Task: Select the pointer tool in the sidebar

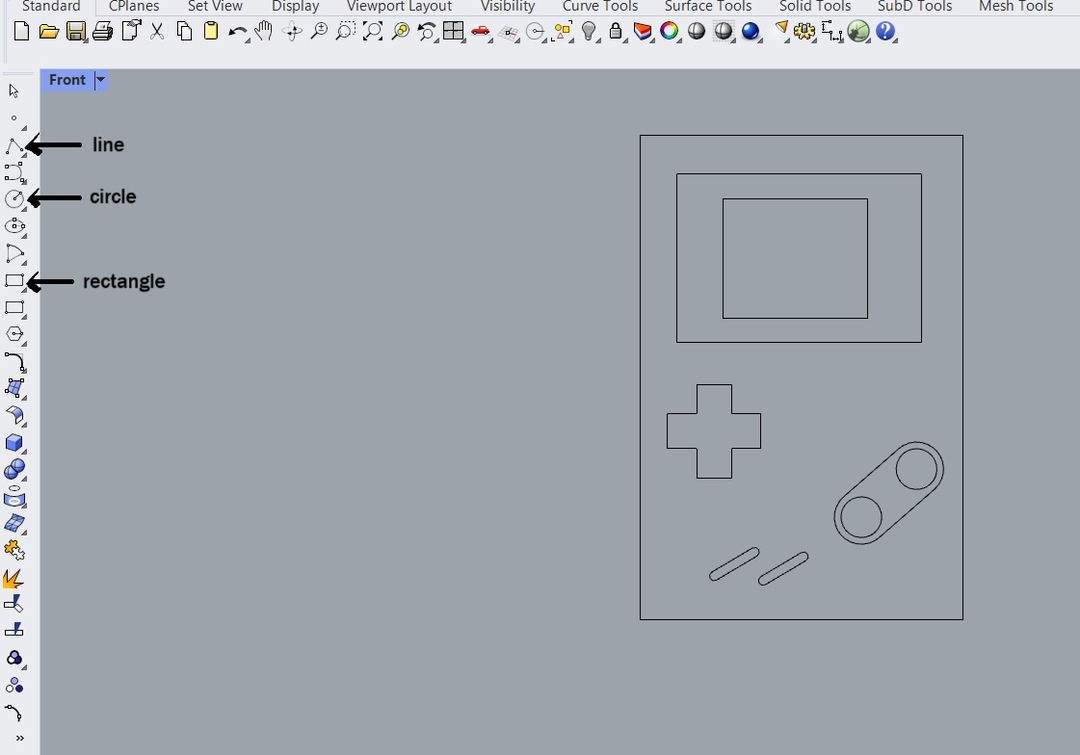Action: point(14,91)
